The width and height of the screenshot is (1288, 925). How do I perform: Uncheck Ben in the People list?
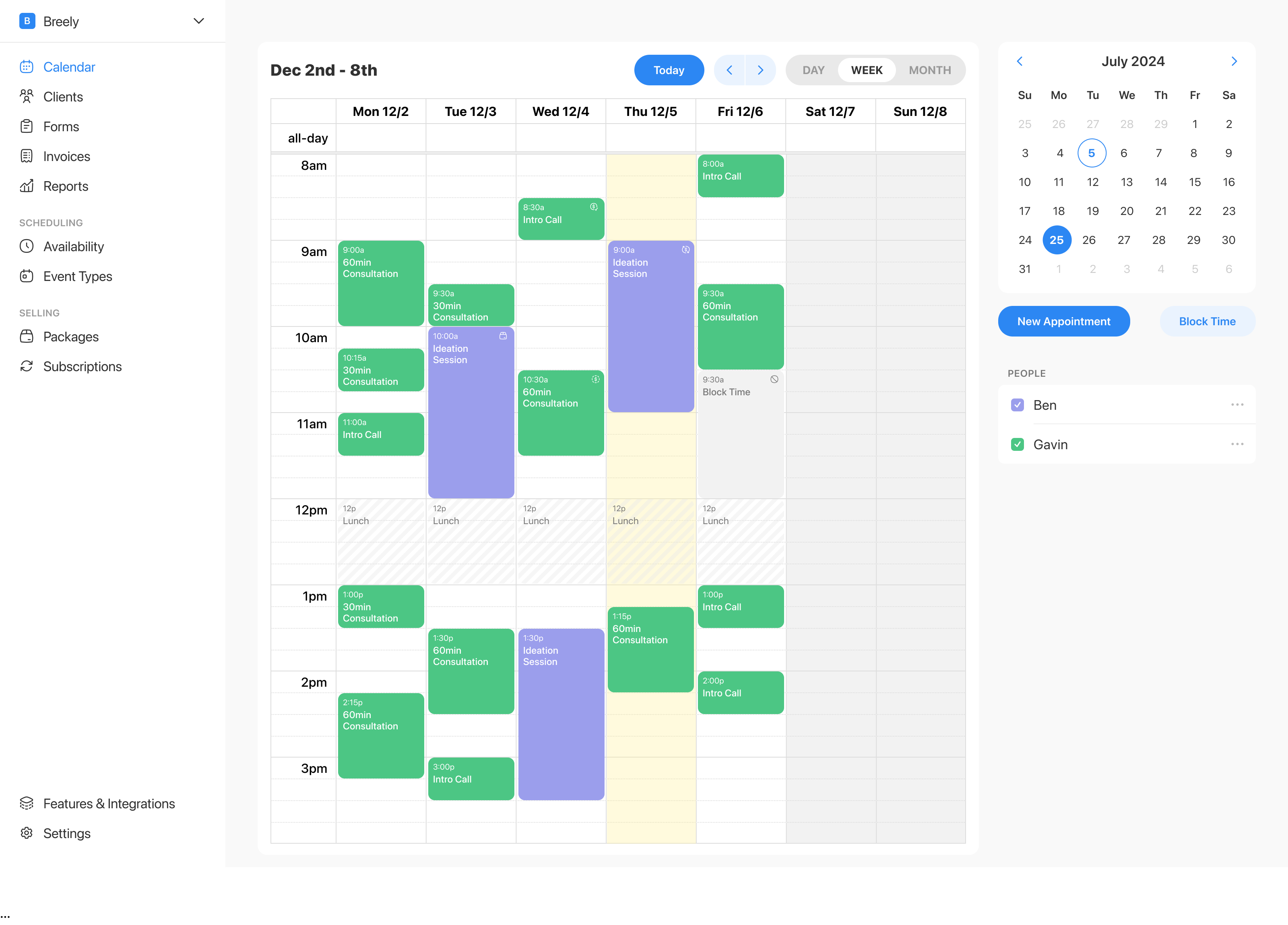point(1017,405)
